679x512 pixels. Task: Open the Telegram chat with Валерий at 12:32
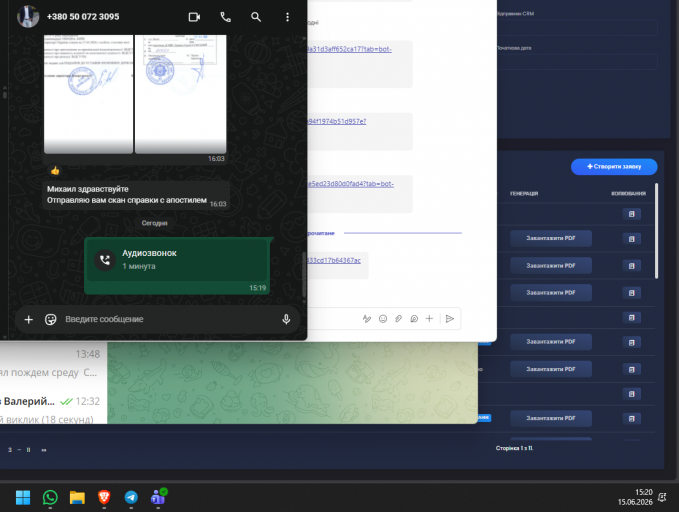click(52, 409)
